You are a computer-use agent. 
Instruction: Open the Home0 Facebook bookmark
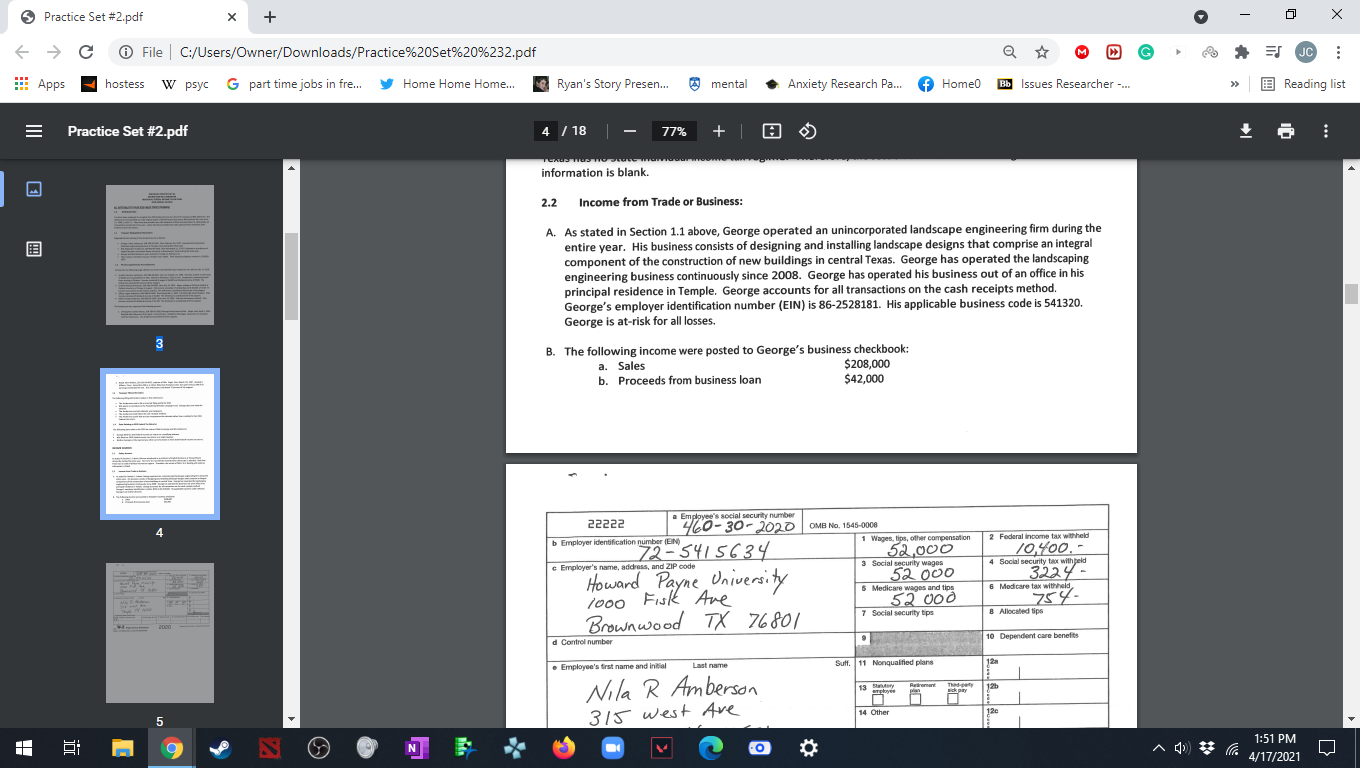[951, 84]
